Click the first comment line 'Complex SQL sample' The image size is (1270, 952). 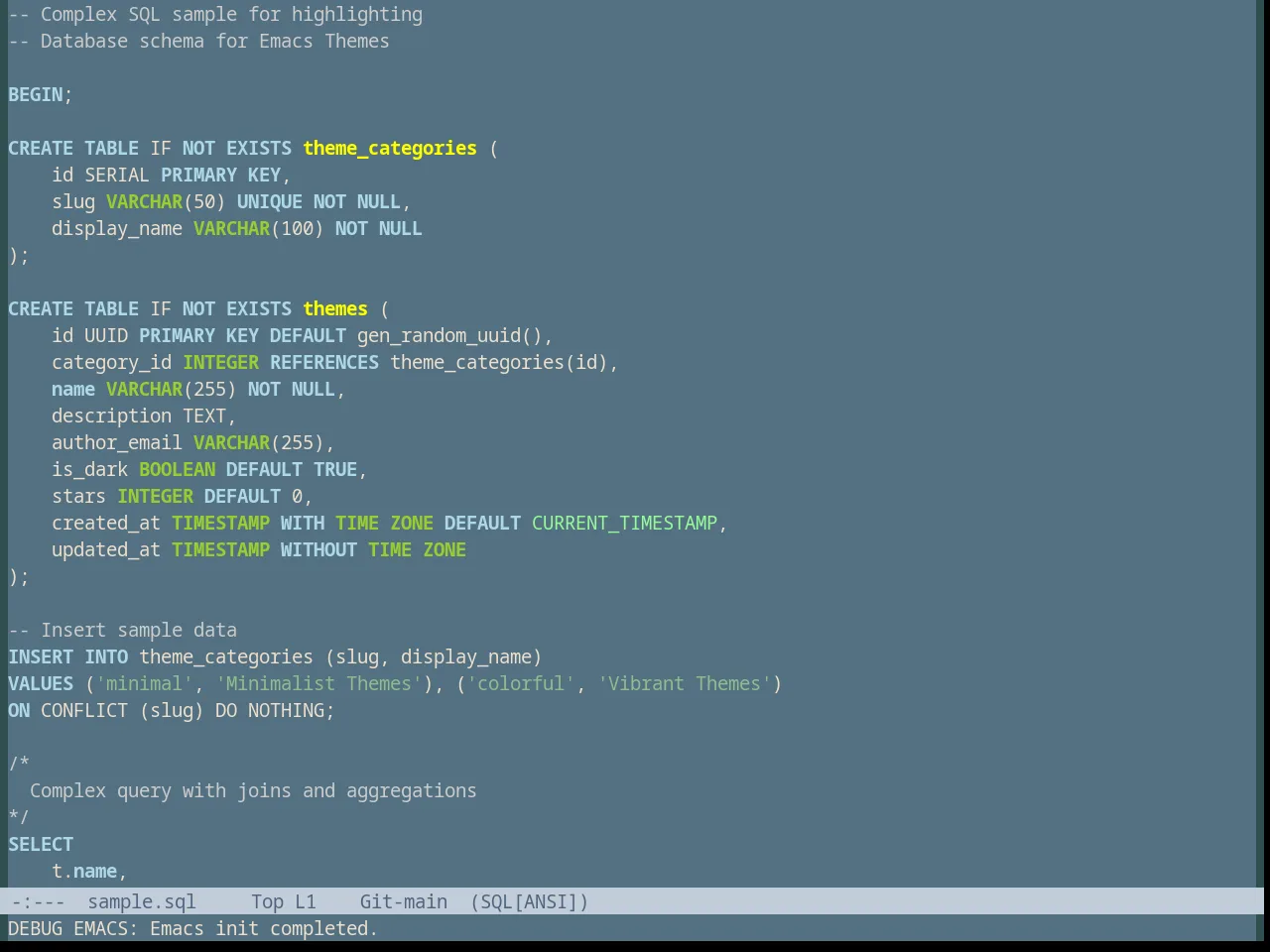tap(215, 15)
